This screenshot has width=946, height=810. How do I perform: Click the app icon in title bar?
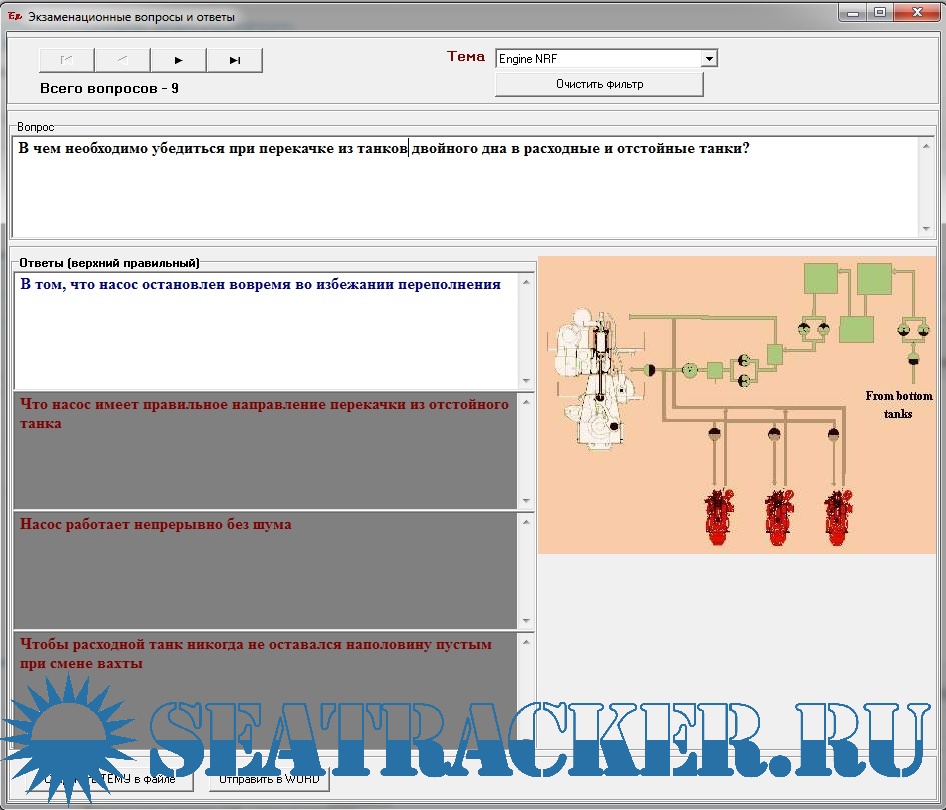[x=15, y=17]
